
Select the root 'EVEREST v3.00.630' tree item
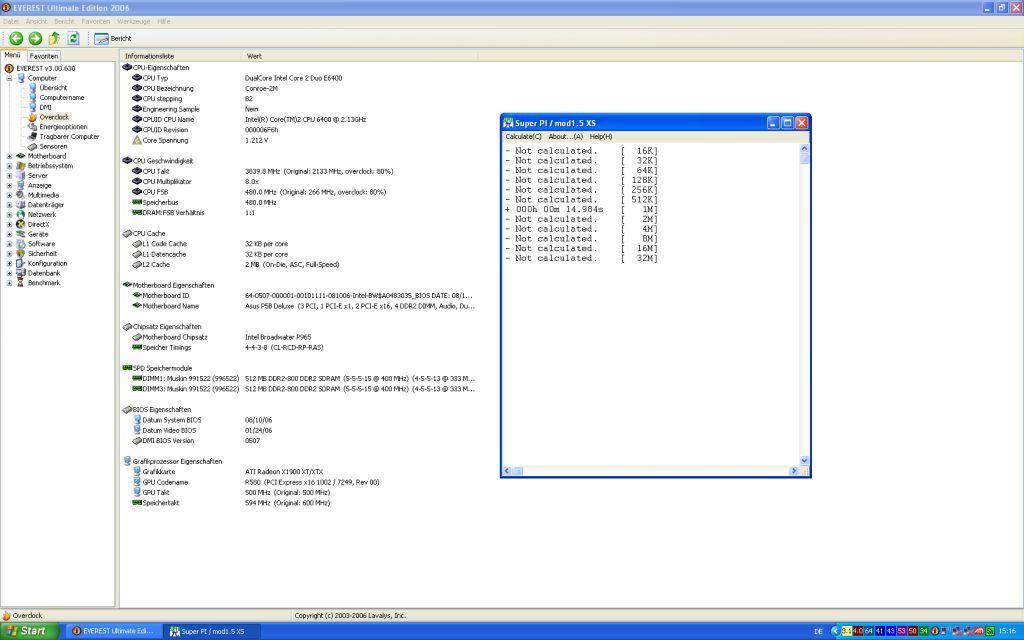46,69
